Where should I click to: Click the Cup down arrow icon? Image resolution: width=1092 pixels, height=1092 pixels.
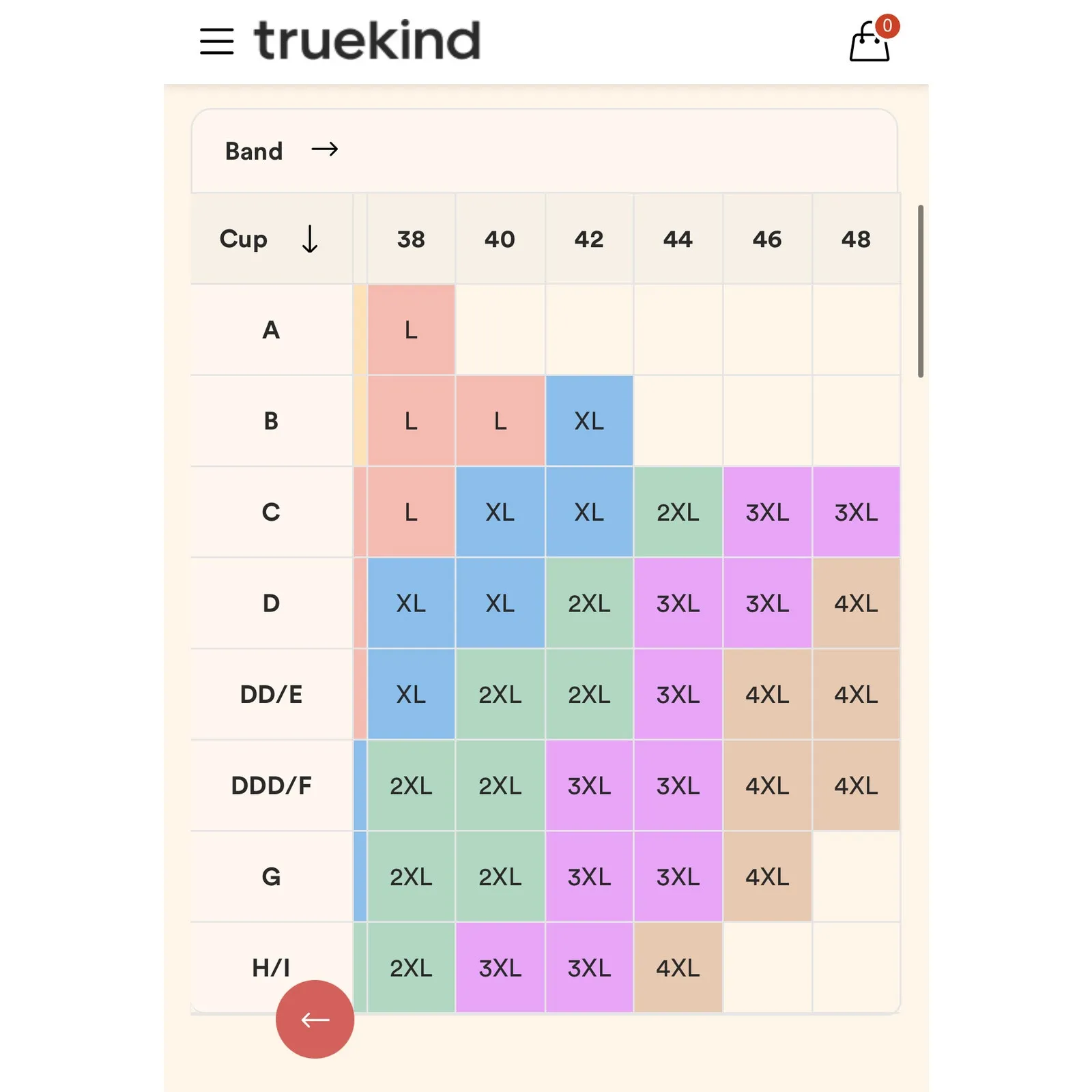tap(310, 240)
